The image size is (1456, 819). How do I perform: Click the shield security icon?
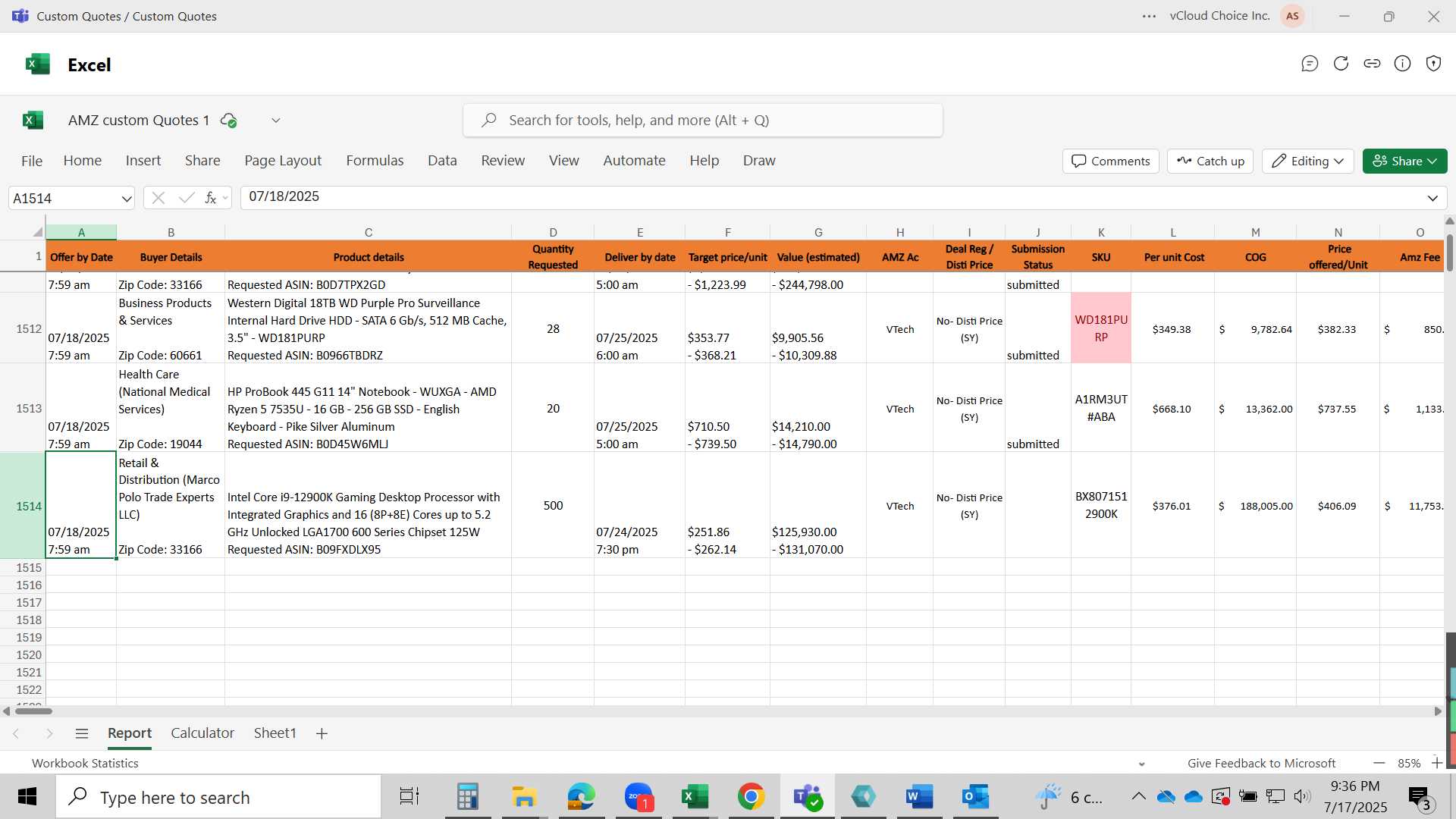[x=1433, y=64]
